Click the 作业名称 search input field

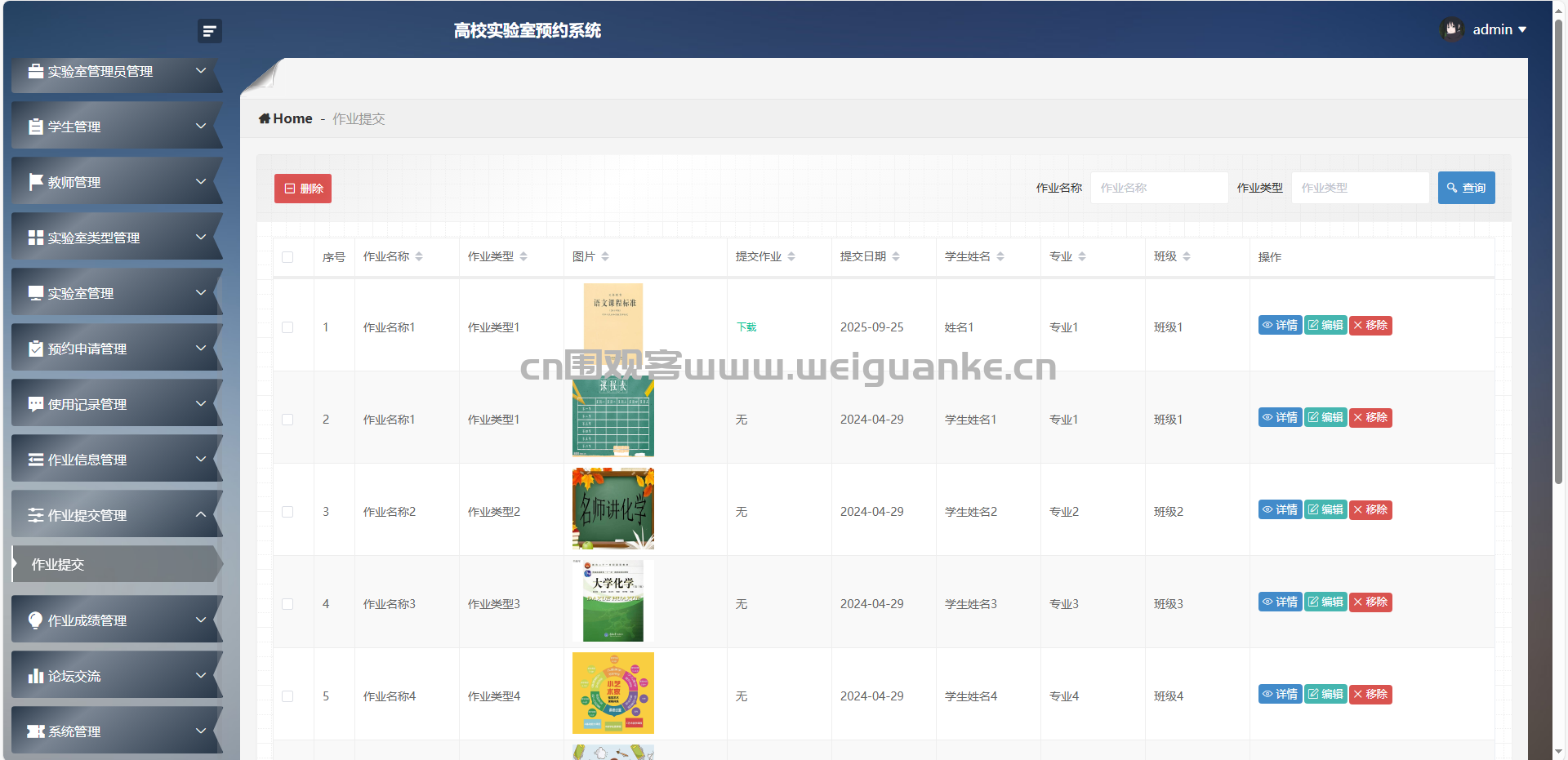pos(1160,188)
